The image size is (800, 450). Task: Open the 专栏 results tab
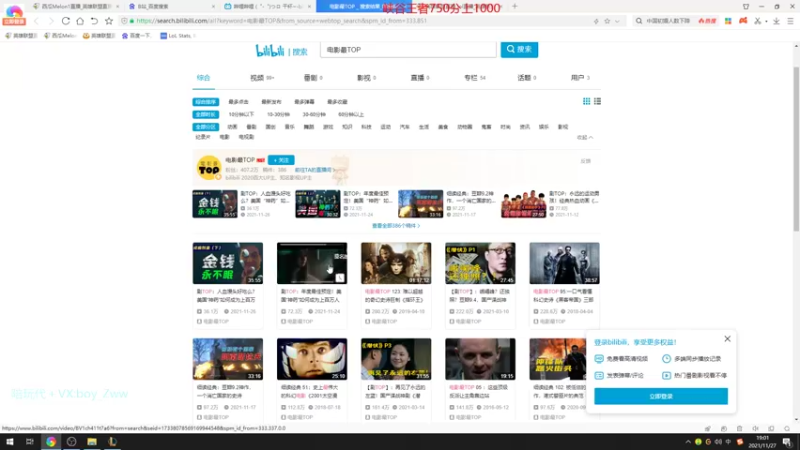(x=474, y=78)
